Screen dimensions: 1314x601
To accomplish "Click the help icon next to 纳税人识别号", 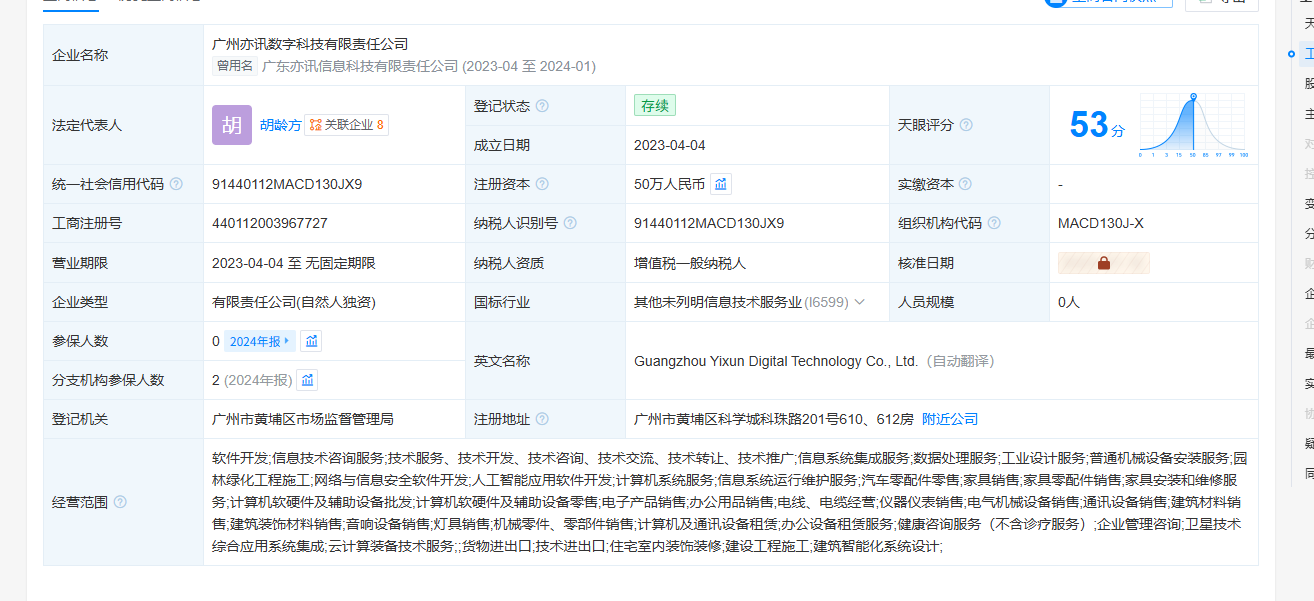I will tap(569, 223).
